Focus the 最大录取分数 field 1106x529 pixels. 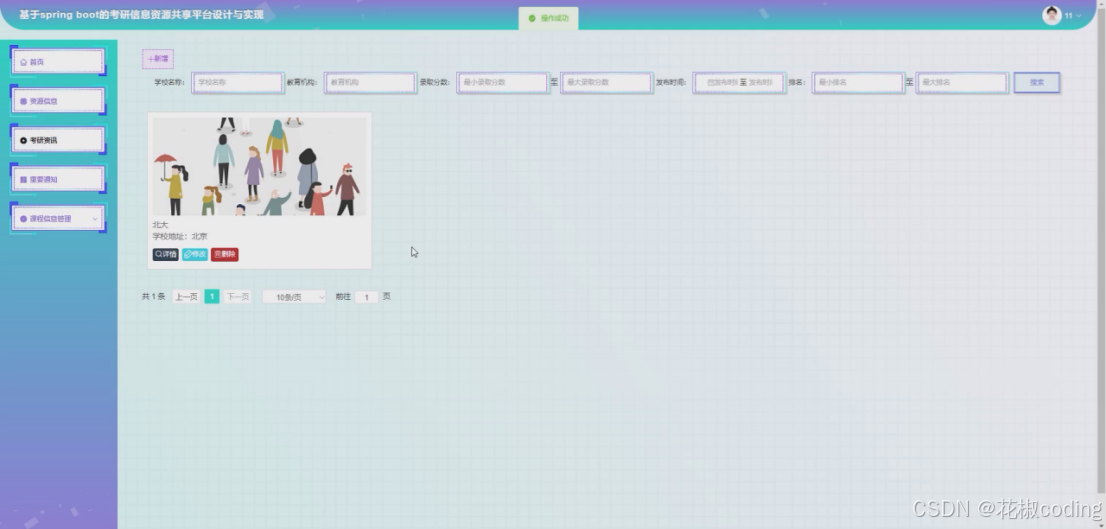(606, 83)
